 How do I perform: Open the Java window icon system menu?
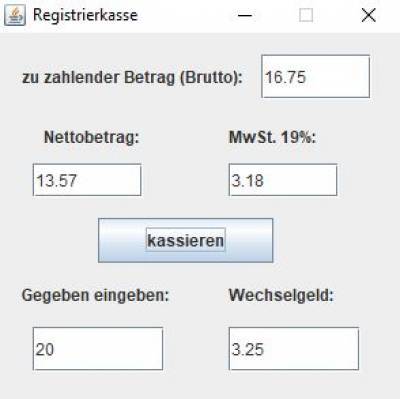point(15,15)
